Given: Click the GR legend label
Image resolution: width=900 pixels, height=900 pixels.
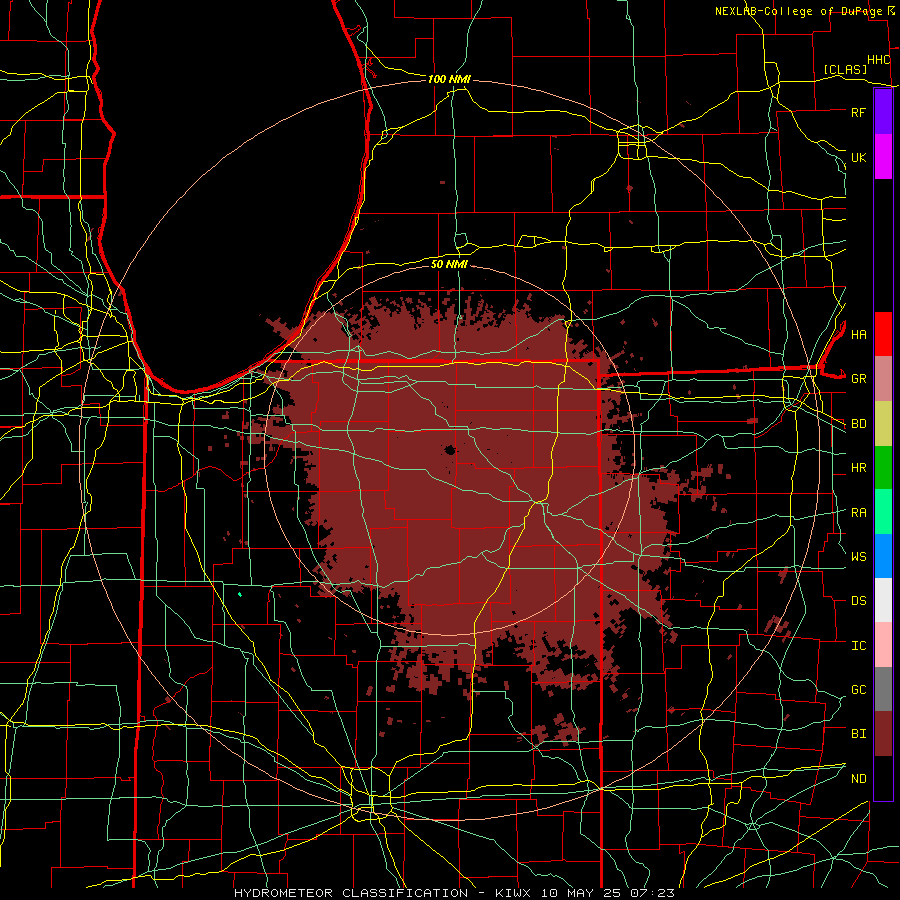Looking at the screenshot, I should (x=859, y=379).
